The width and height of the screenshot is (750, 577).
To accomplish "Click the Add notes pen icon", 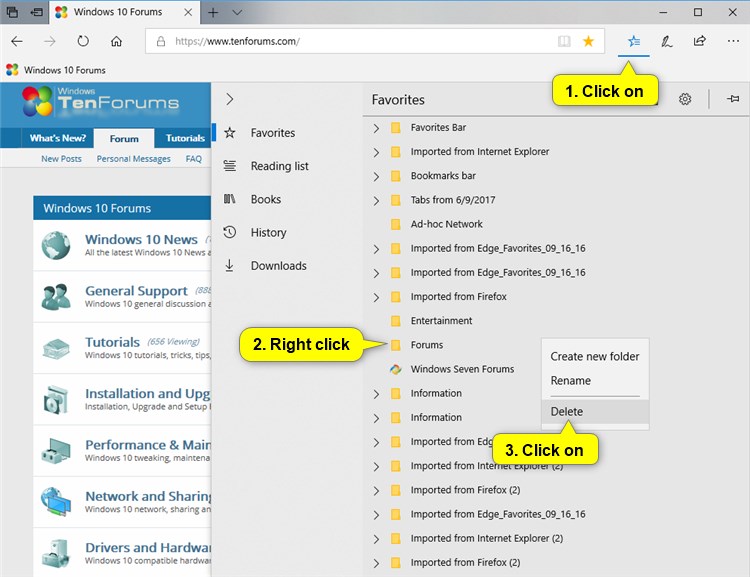I will click(667, 41).
